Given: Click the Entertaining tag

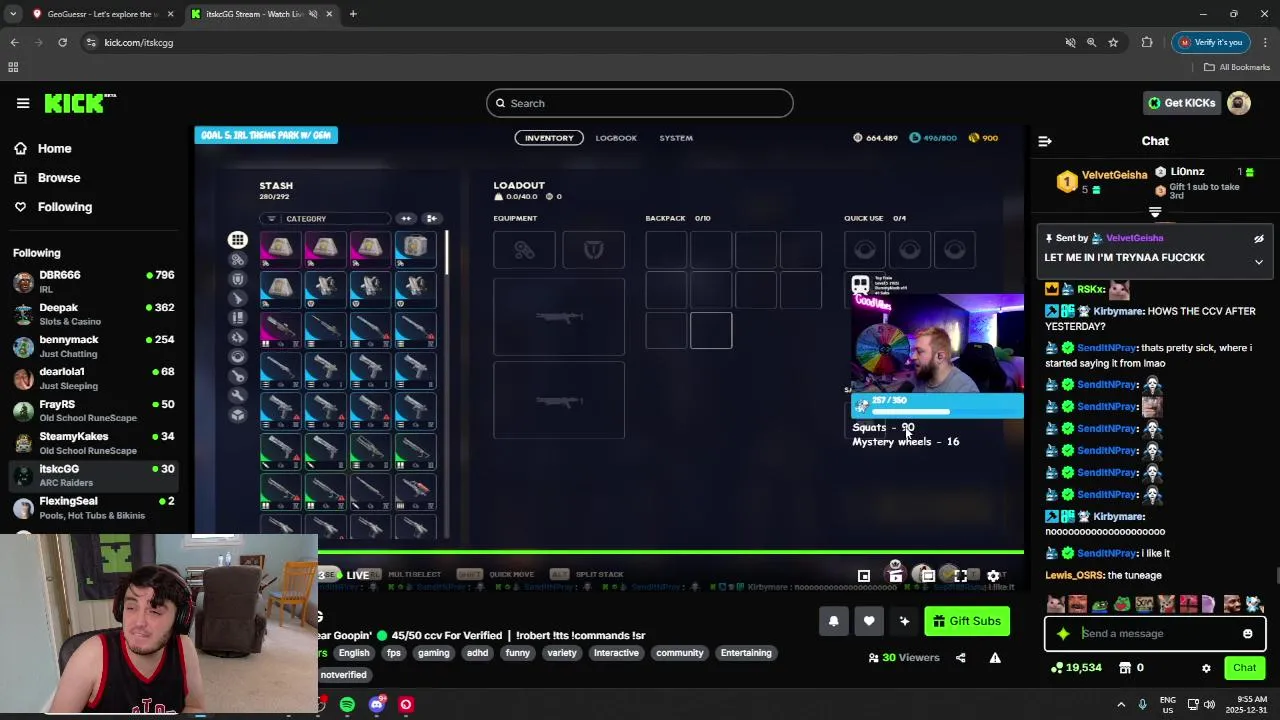Looking at the screenshot, I should (x=746, y=653).
